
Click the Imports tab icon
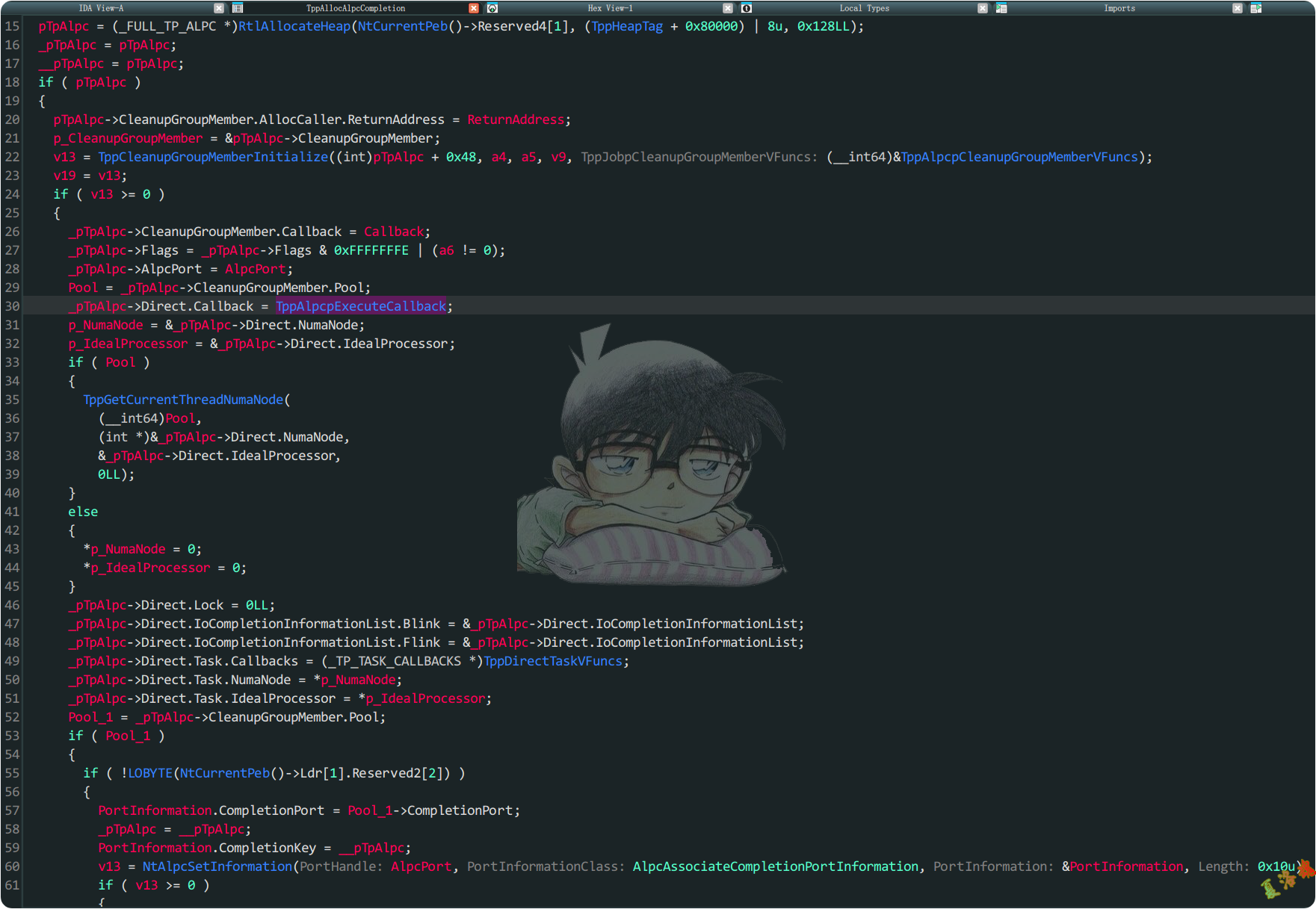coord(1001,8)
